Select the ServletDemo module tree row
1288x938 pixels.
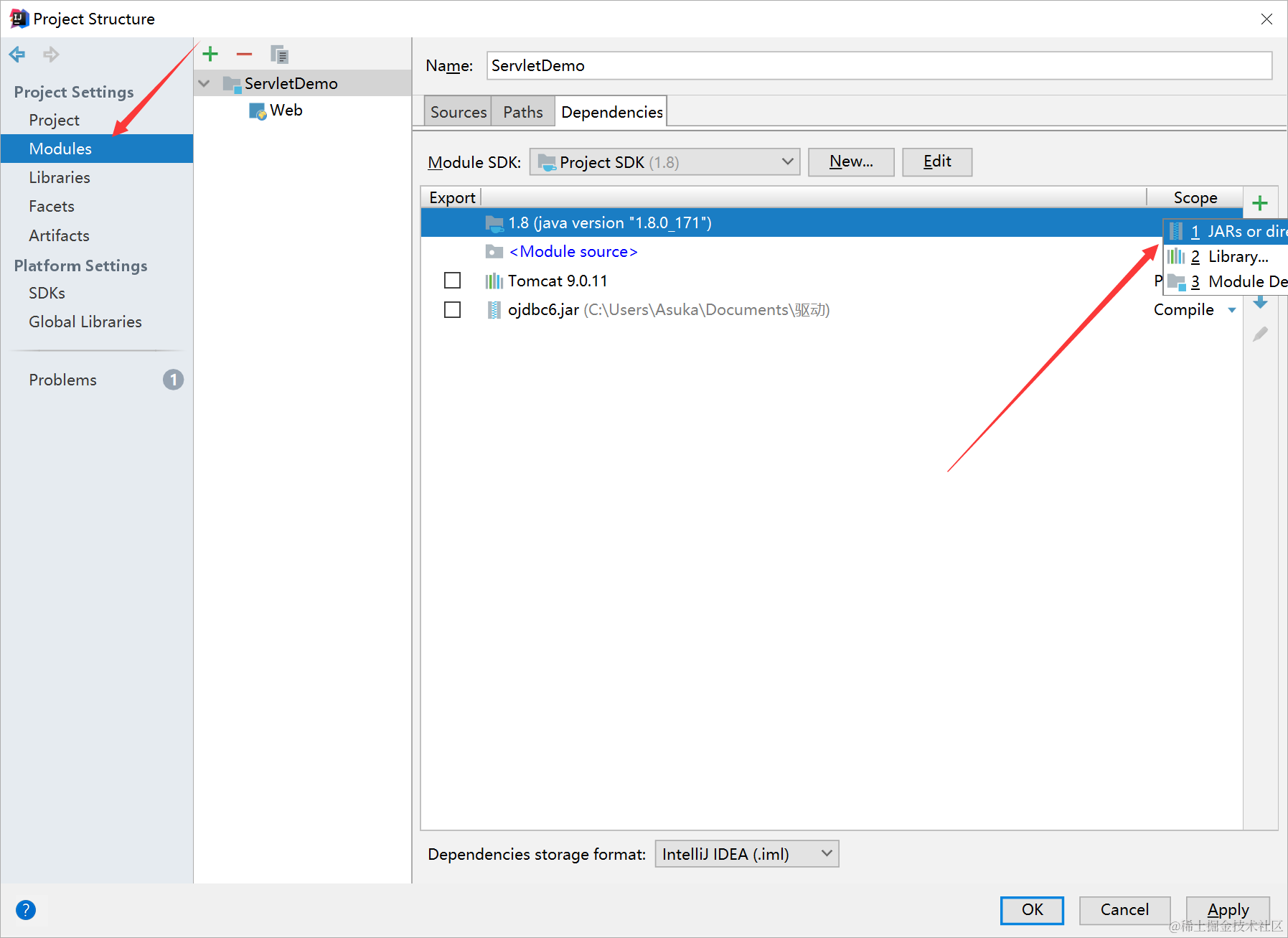coord(302,83)
